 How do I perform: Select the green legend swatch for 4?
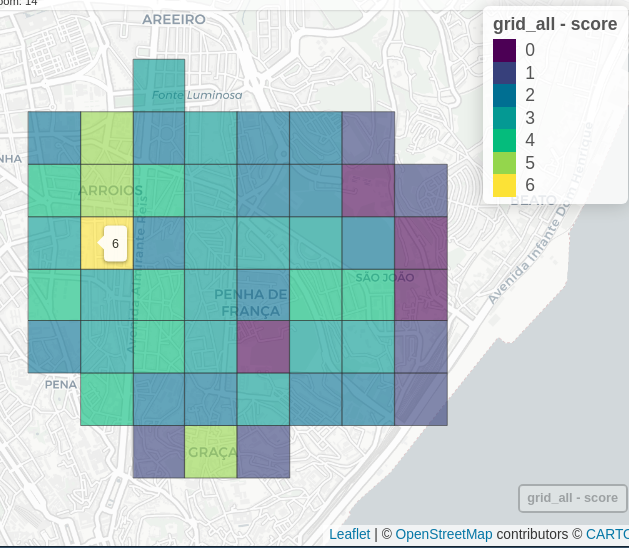tap(504, 140)
